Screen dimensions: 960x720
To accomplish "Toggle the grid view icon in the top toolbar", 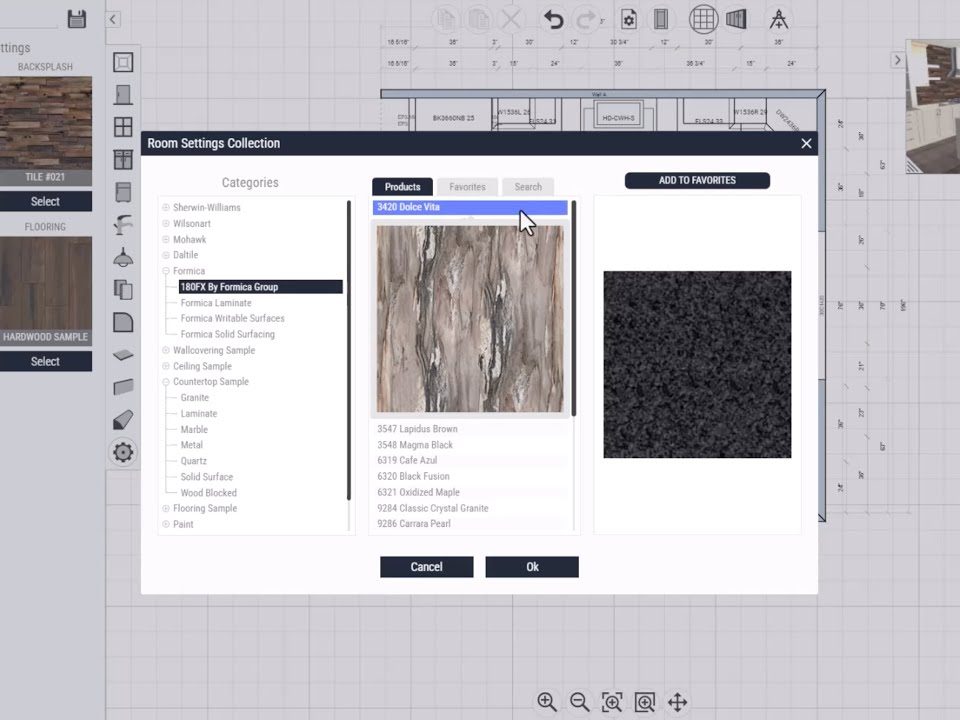I will (703, 19).
